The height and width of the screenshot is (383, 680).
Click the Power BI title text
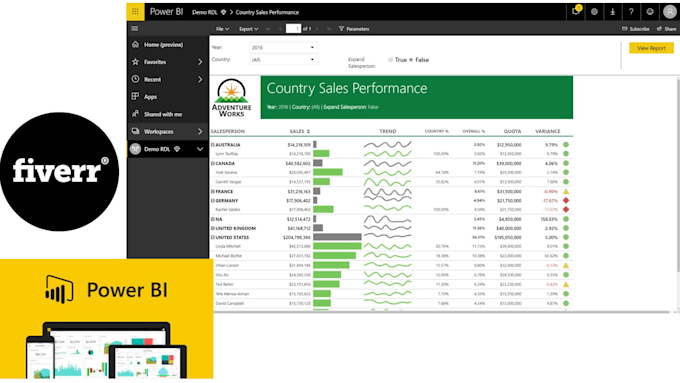167,12
